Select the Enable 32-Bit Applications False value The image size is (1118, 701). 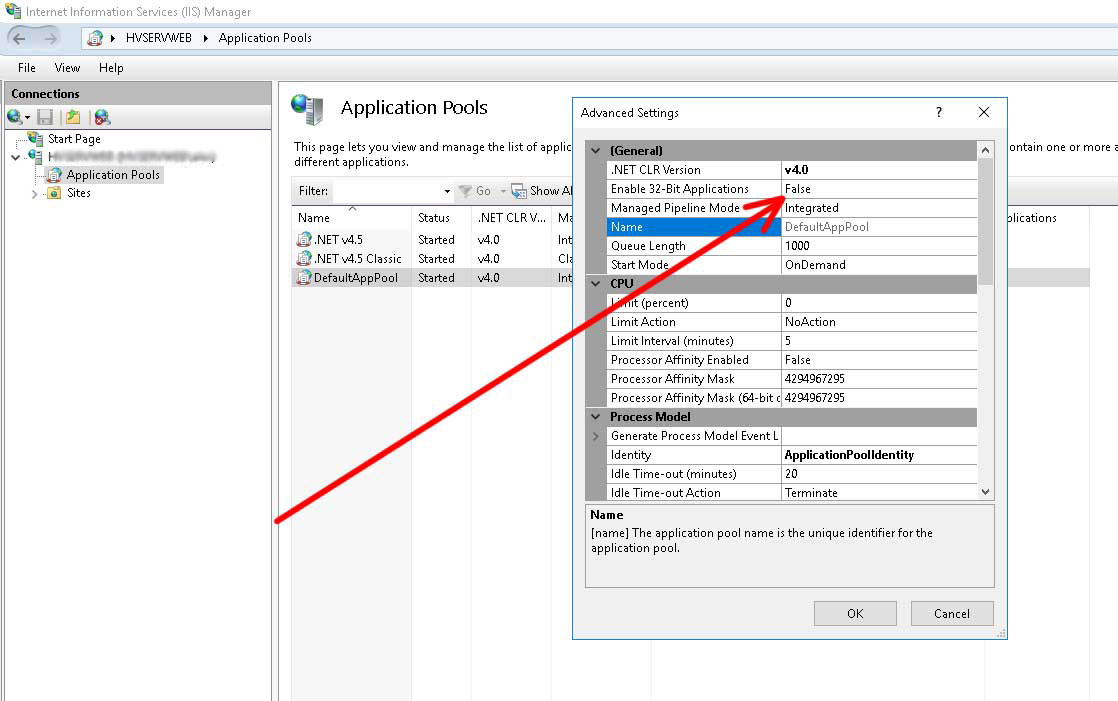click(879, 189)
